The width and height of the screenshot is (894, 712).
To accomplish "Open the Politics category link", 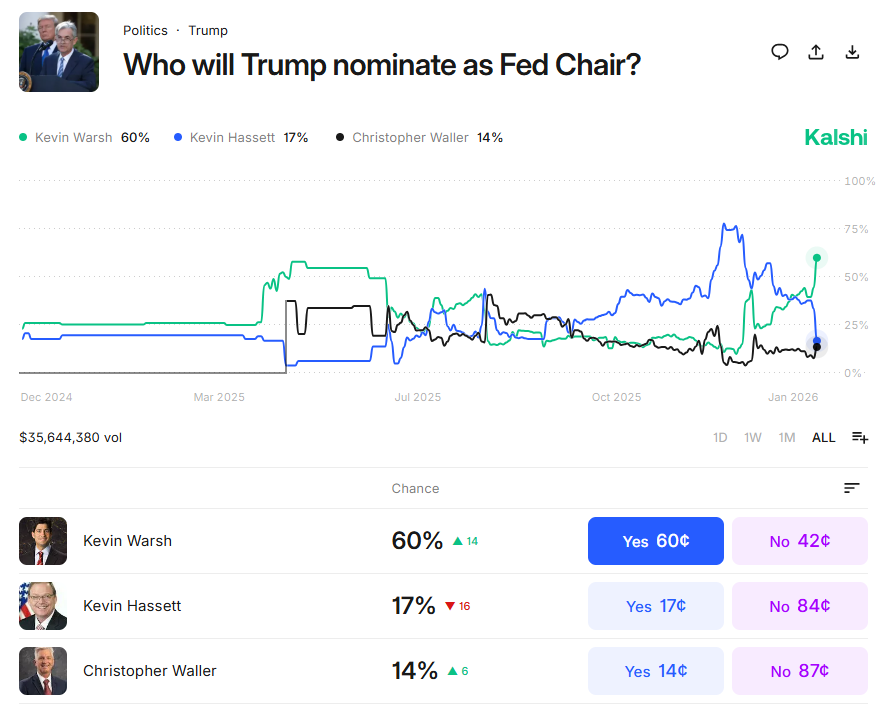I will (x=145, y=30).
